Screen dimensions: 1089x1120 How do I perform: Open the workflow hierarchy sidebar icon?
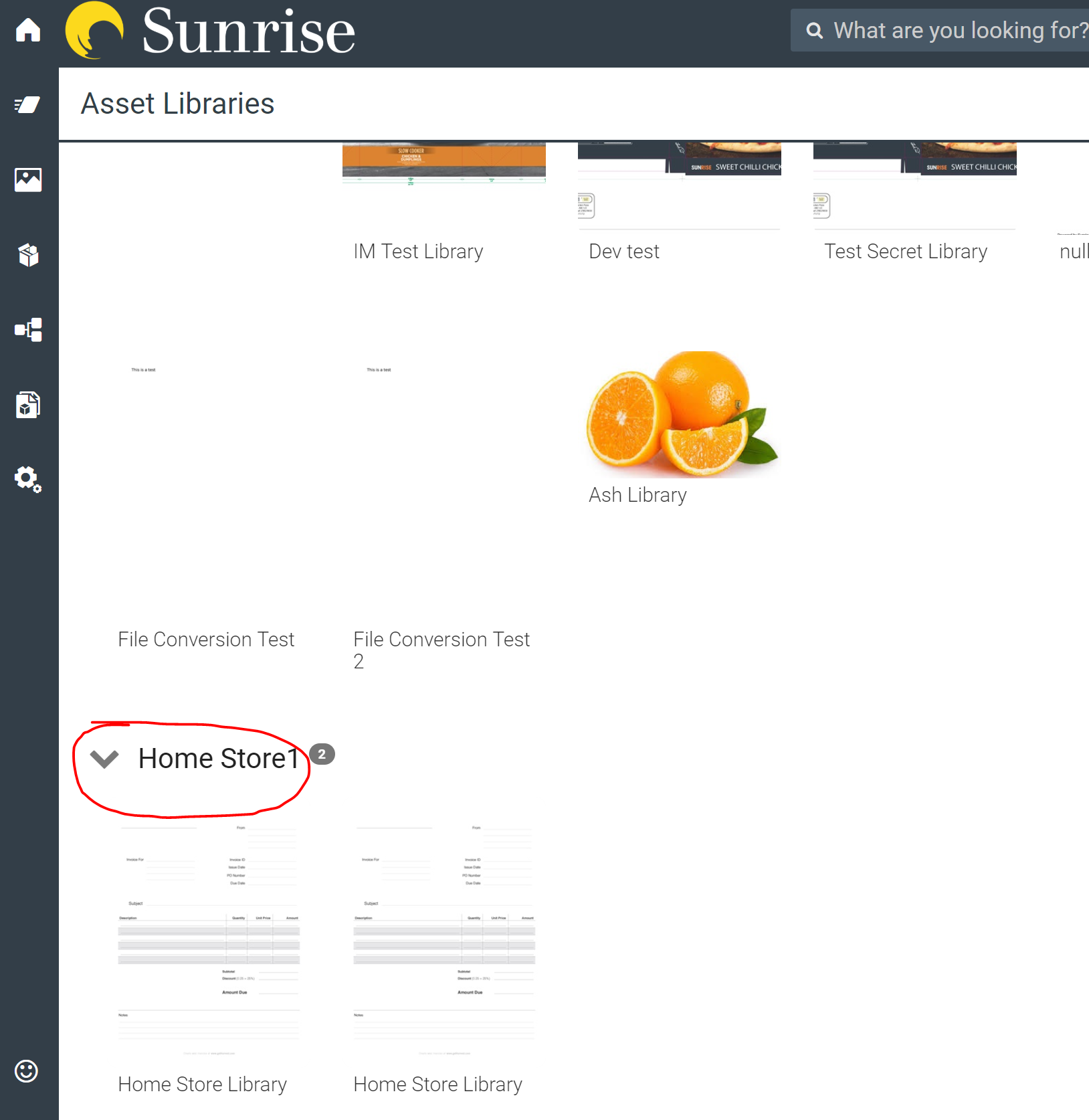(28, 330)
